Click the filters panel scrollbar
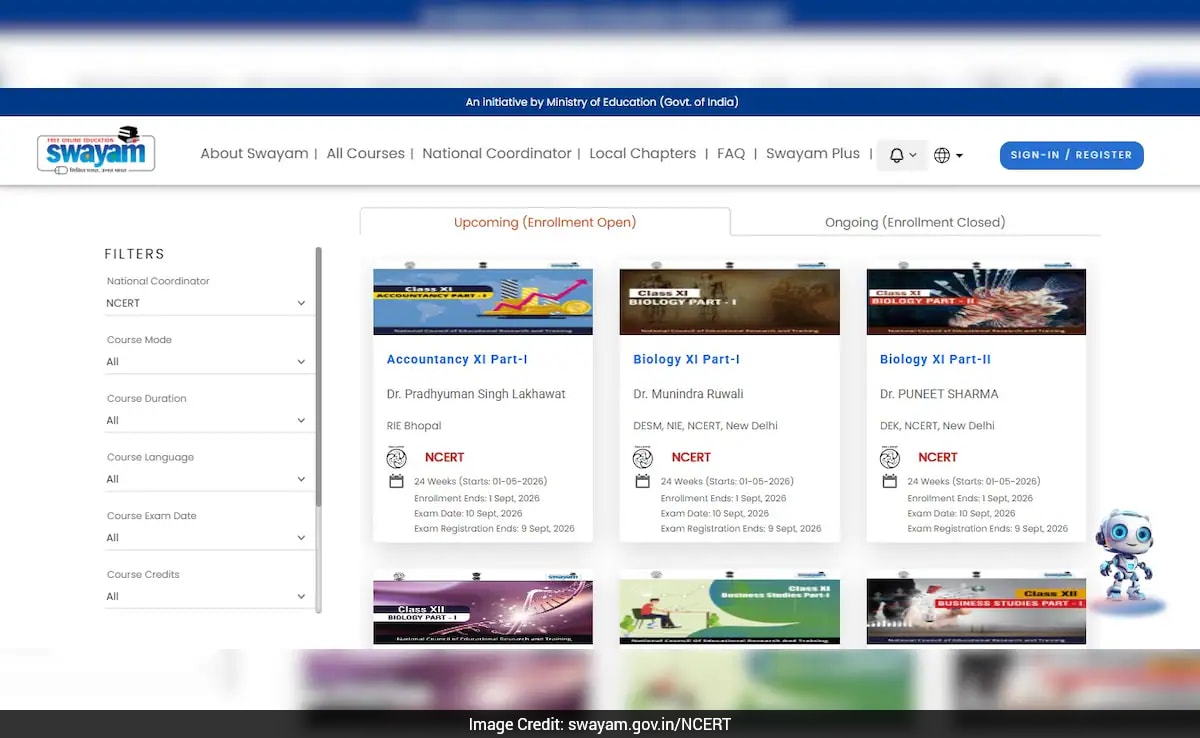Viewport: 1200px width, 738px height. tap(319, 375)
